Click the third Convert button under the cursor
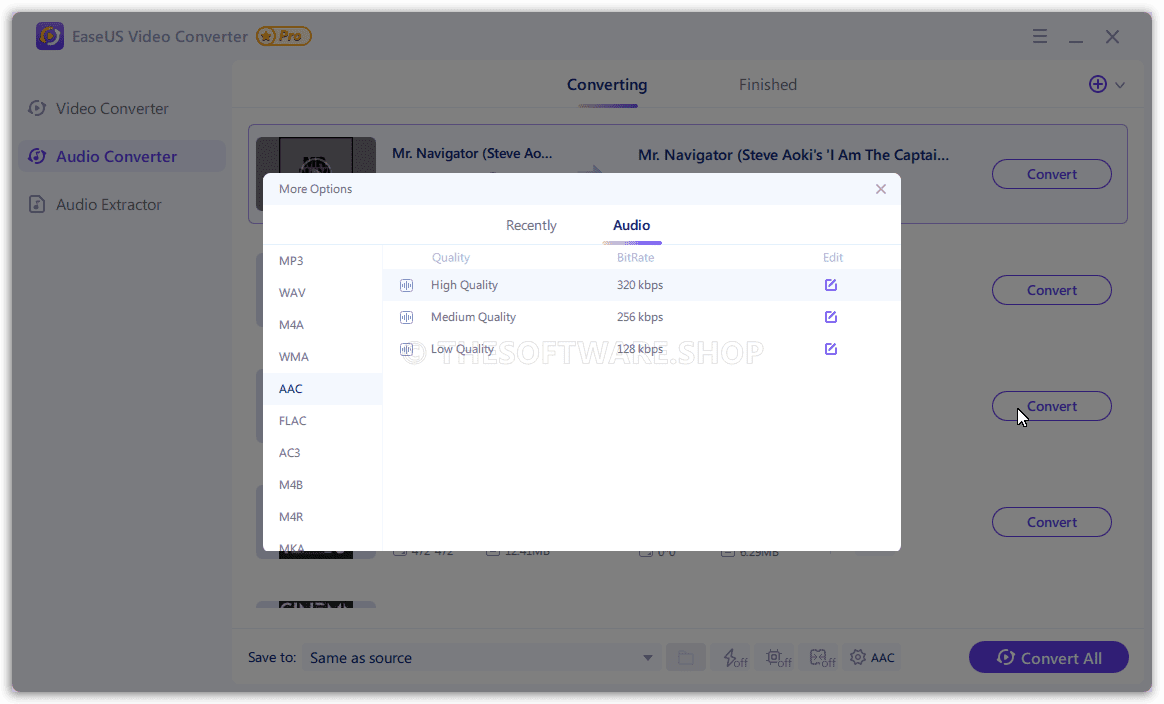This screenshot has width=1164, height=704. click(x=1051, y=406)
